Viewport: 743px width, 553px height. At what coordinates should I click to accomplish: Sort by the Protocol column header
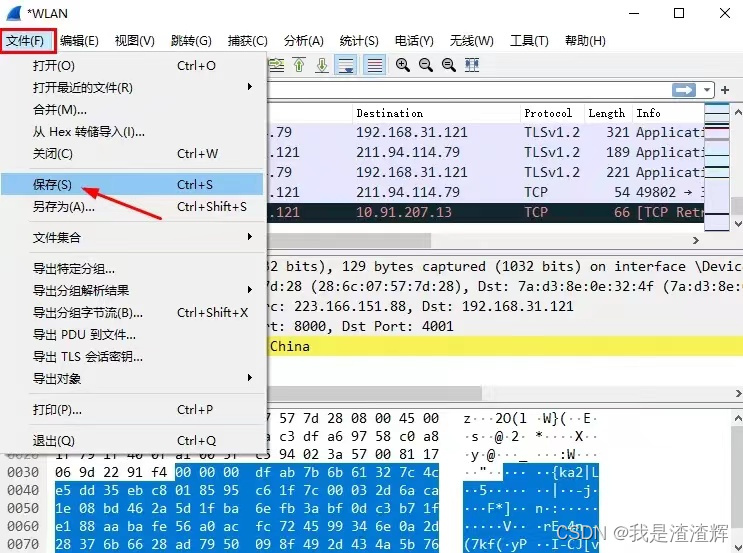point(552,113)
